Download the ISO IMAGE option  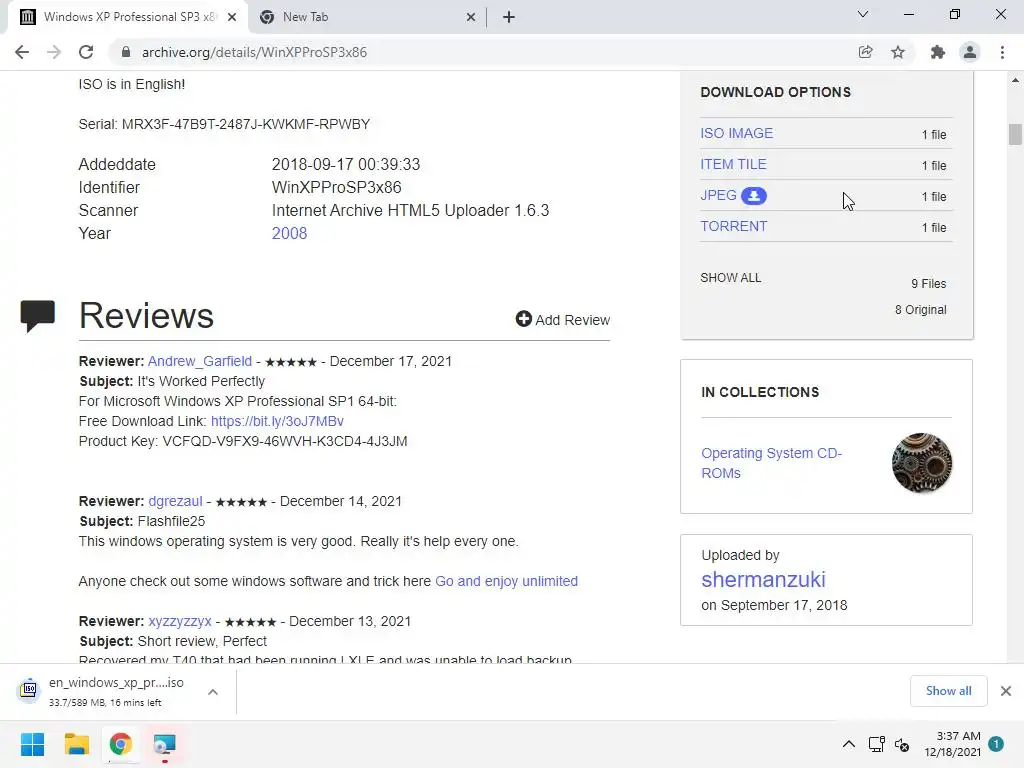click(x=737, y=133)
